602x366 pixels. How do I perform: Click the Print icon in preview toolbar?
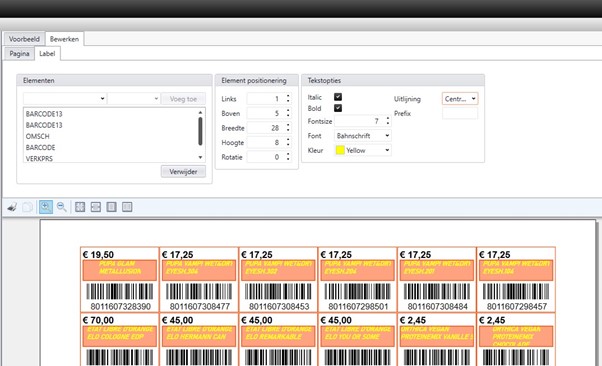[12, 207]
